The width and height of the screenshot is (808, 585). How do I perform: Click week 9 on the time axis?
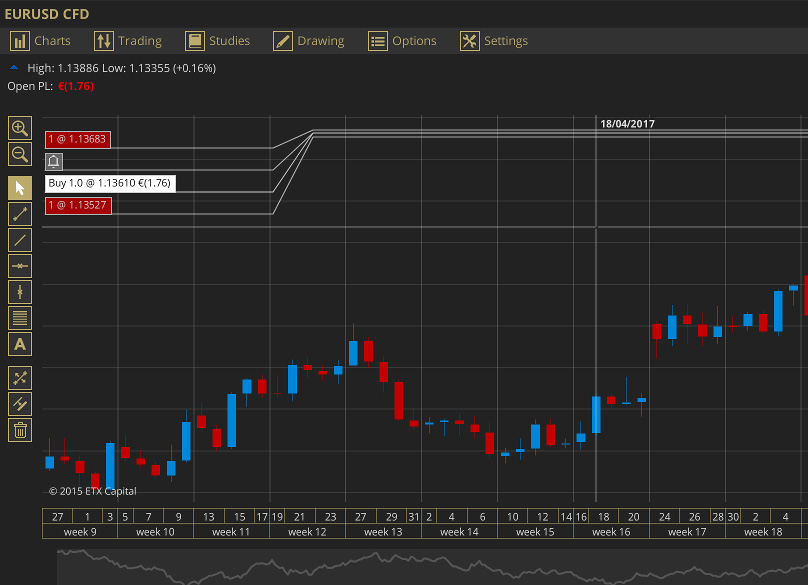click(x=80, y=531)
